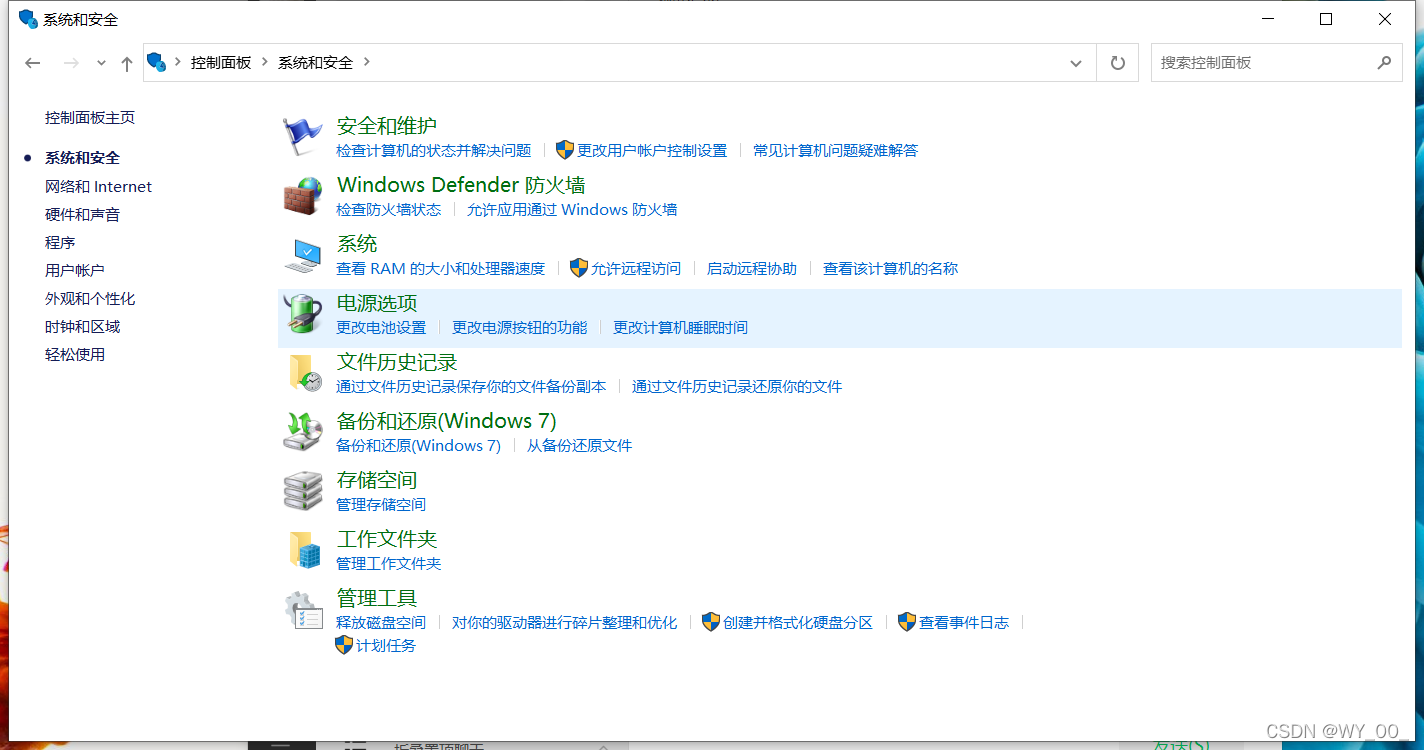Open the Windows Defender 防火墙 heading
Image resolution: width=1424 pixels, height=750 pixels.
[461, 185]
